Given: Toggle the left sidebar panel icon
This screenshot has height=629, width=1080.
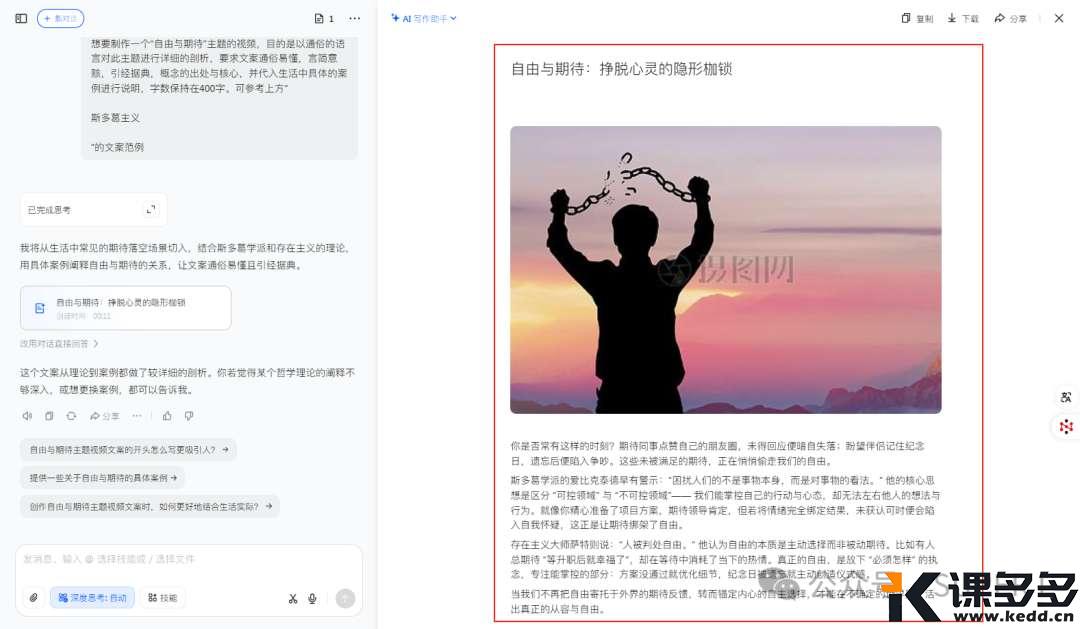Looking at the screenshot, I should 21,19.
